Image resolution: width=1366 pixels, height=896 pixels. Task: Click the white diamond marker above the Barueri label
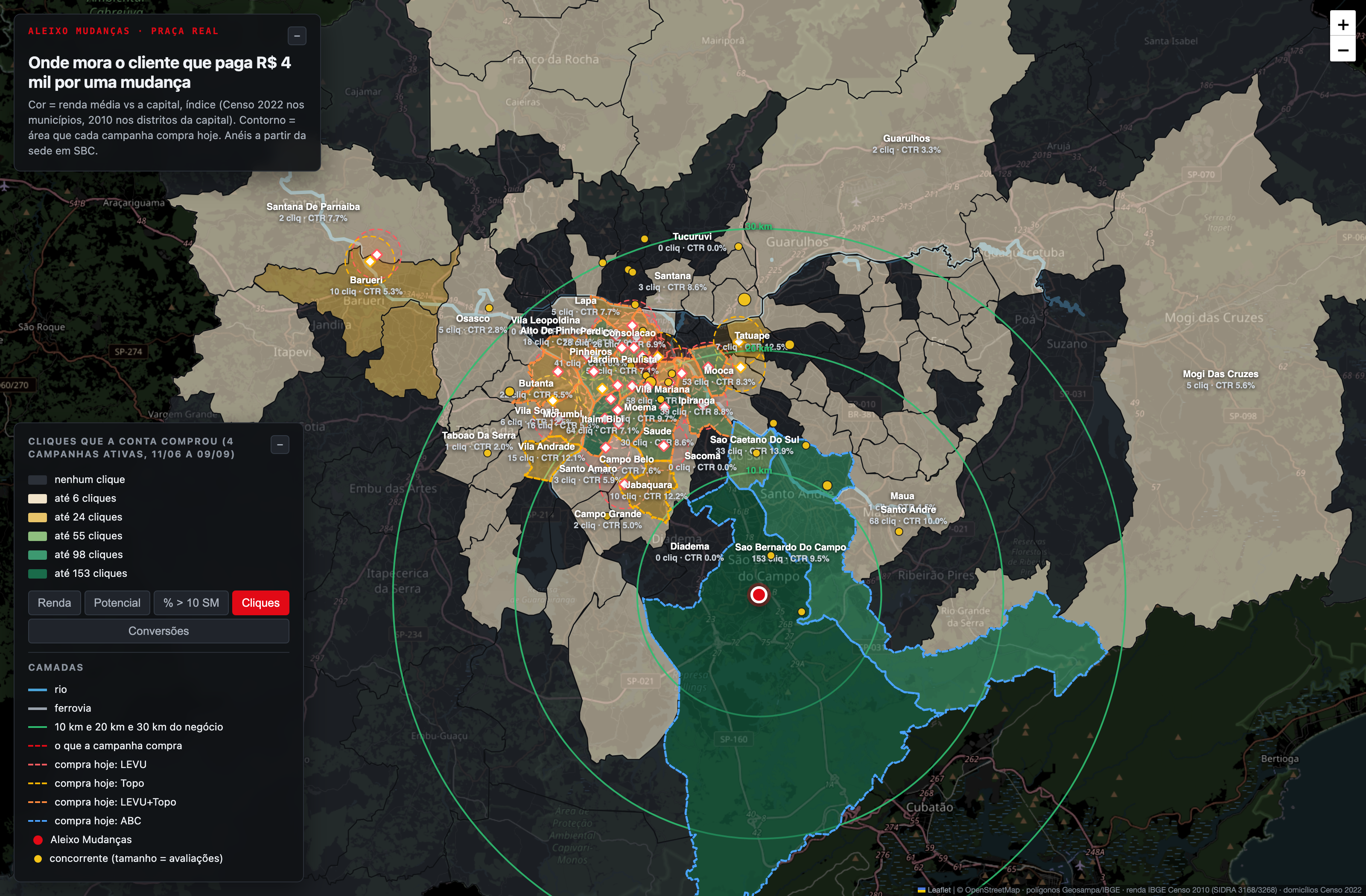377,254
